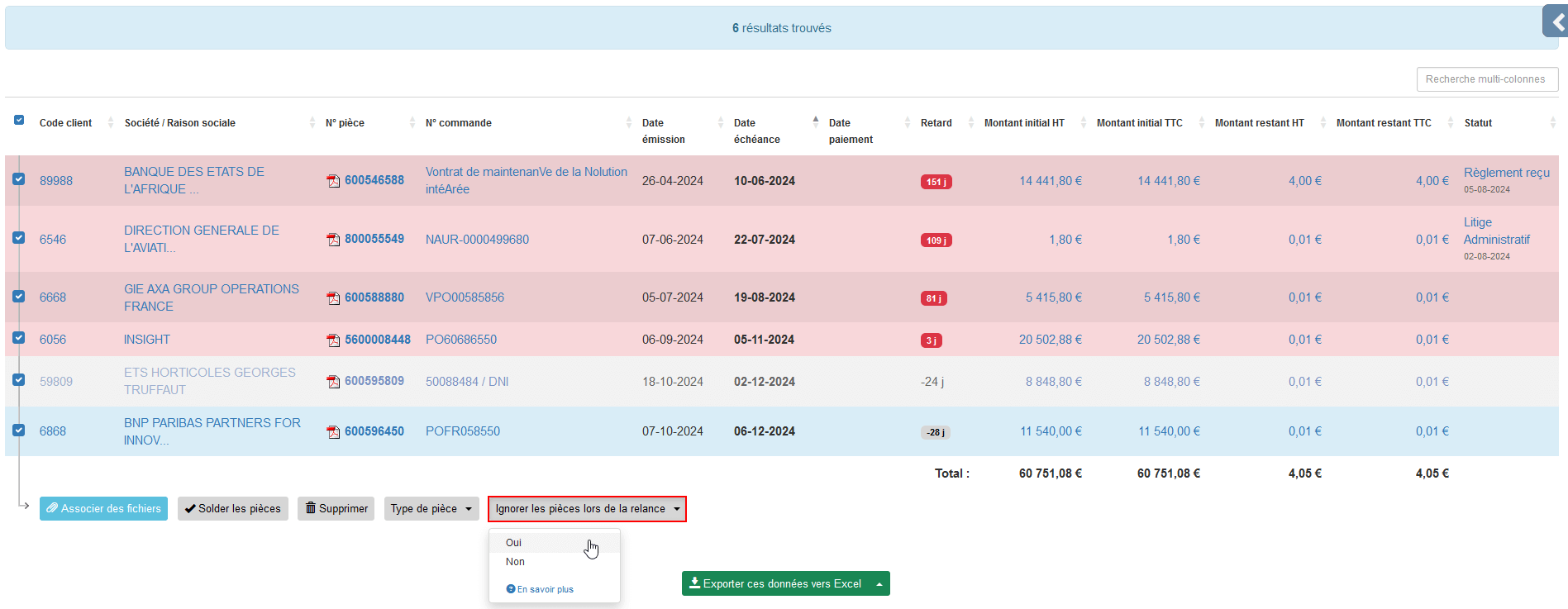Uncheck the row for client 89988
Viewport: 1568px width, 609px height.
pos(19,179)
